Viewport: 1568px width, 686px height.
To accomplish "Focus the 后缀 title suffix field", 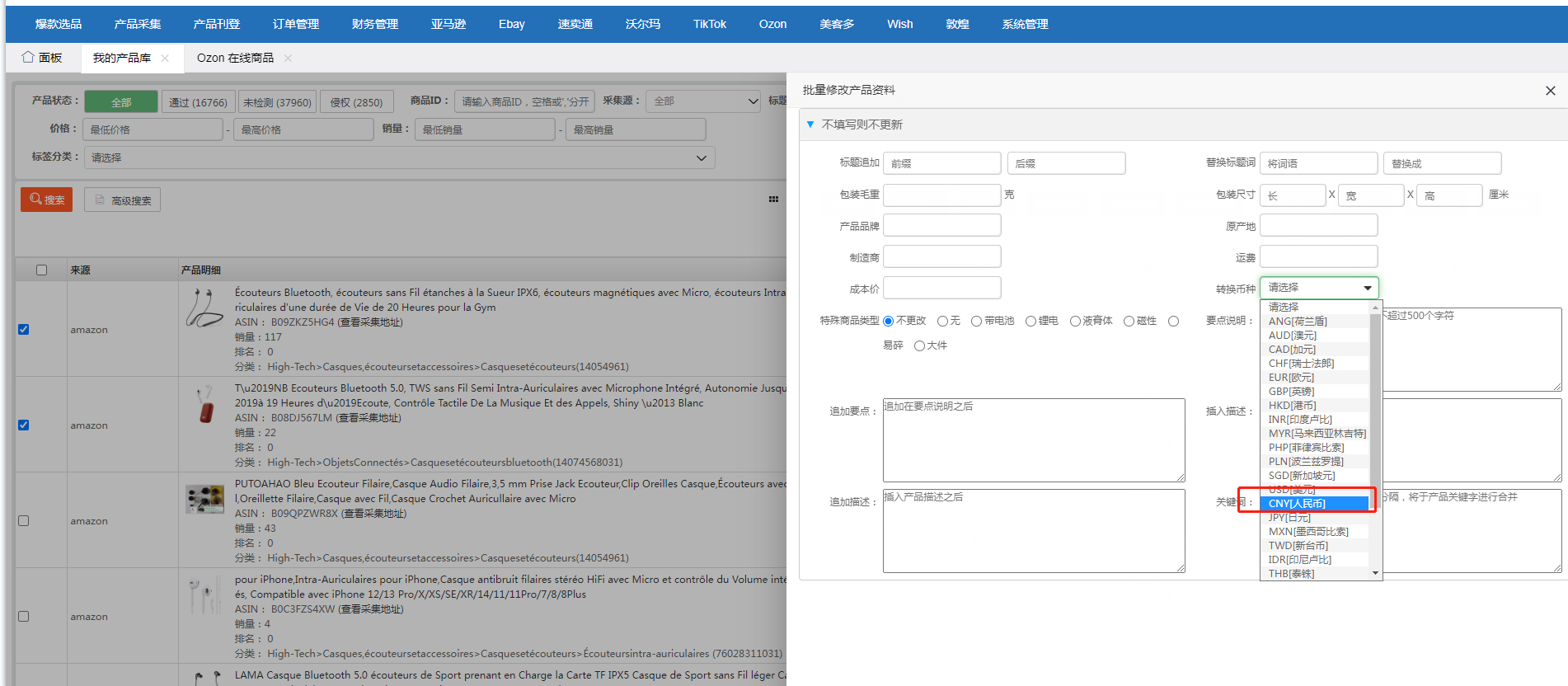I will click(1066, 163).
